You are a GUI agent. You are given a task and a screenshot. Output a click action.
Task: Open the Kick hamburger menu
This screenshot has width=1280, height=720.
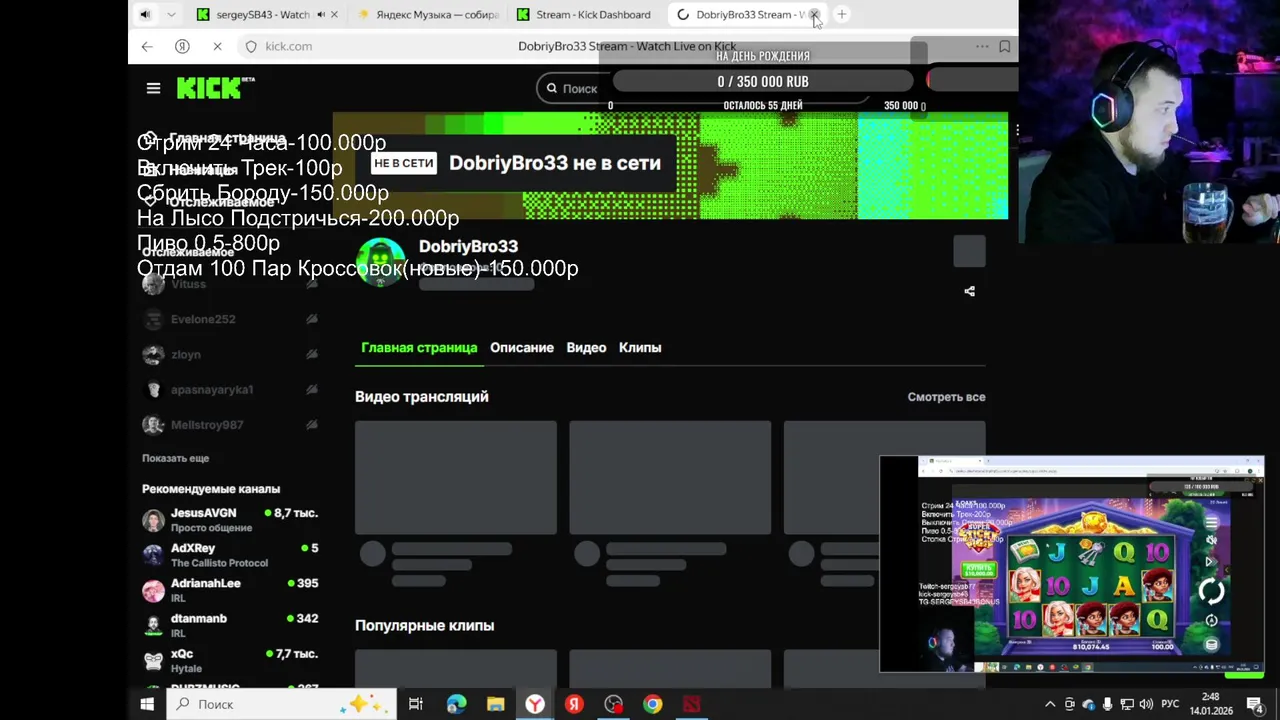[x=153, y=88]
